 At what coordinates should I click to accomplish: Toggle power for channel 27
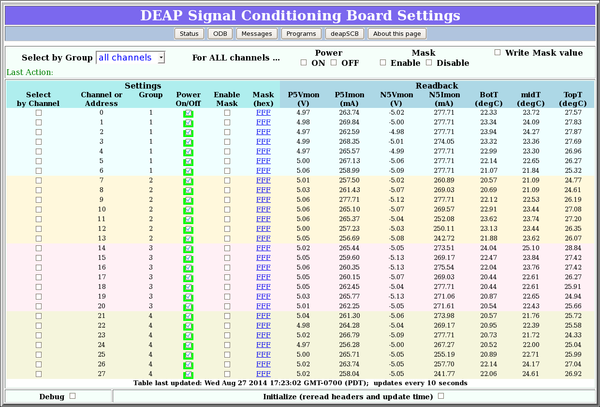[x=188, y=375]
